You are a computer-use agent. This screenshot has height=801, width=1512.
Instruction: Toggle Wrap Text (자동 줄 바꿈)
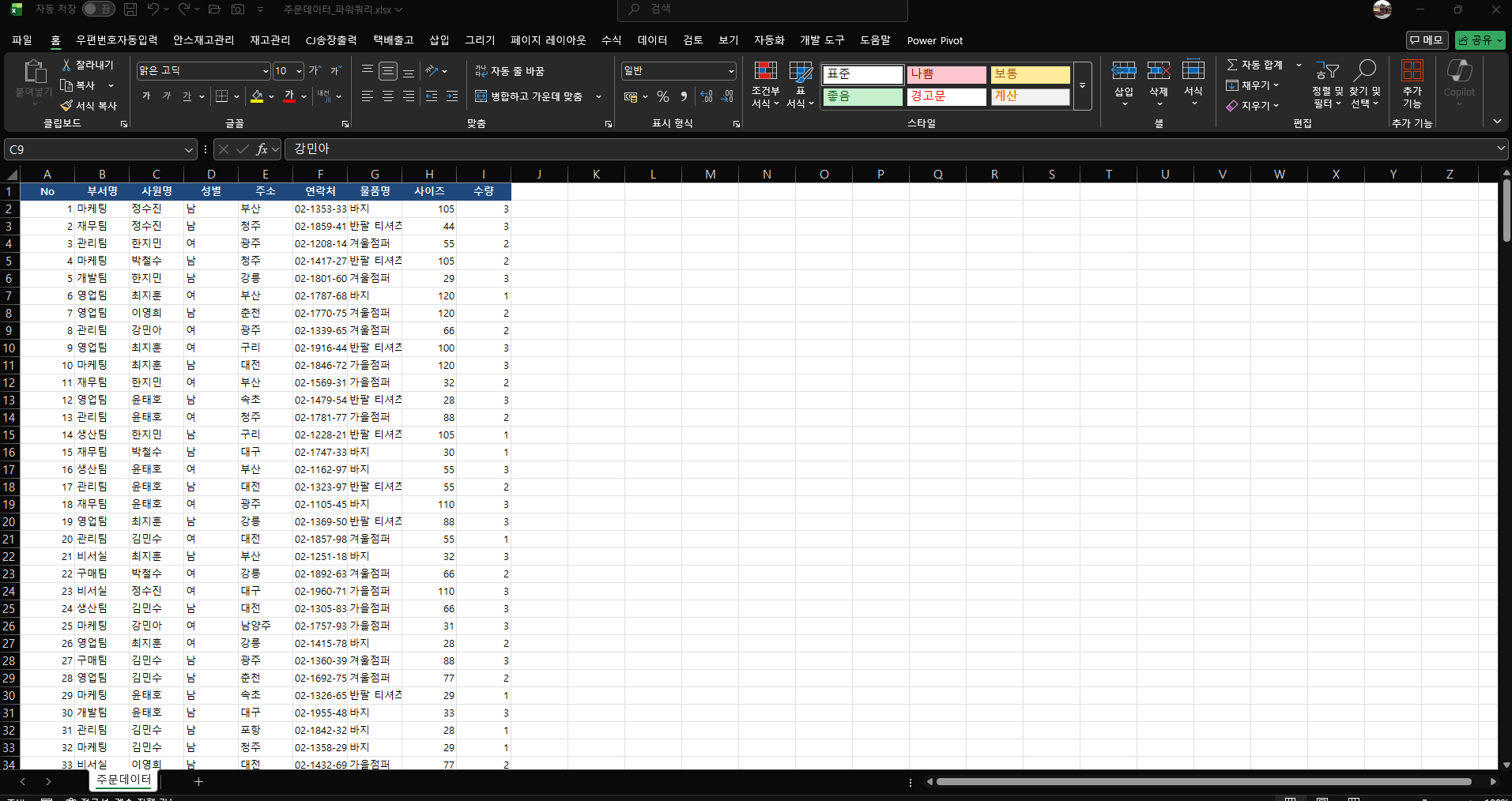pos(510,71)
